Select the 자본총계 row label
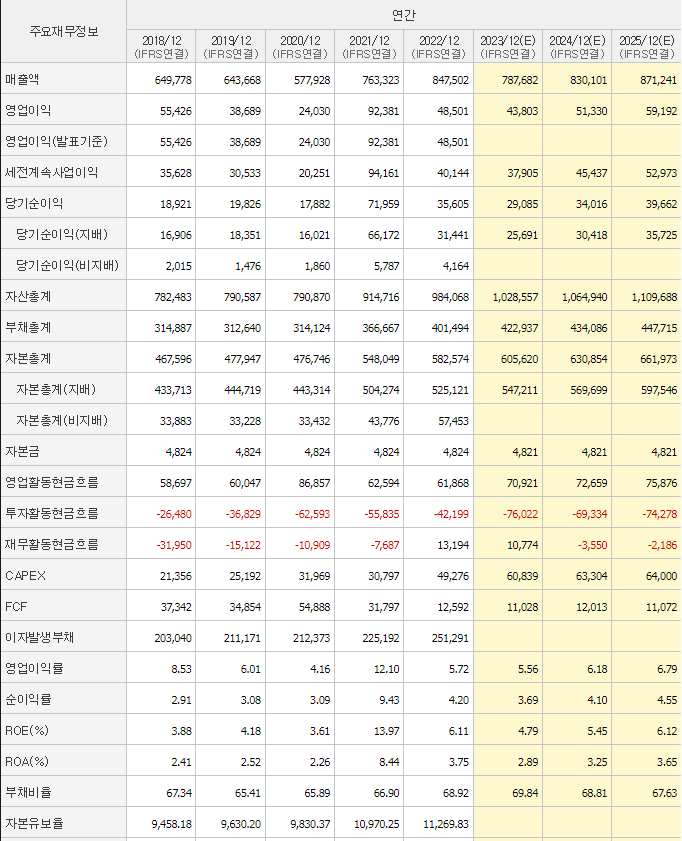The image size is (682, 841). point(28,359)
